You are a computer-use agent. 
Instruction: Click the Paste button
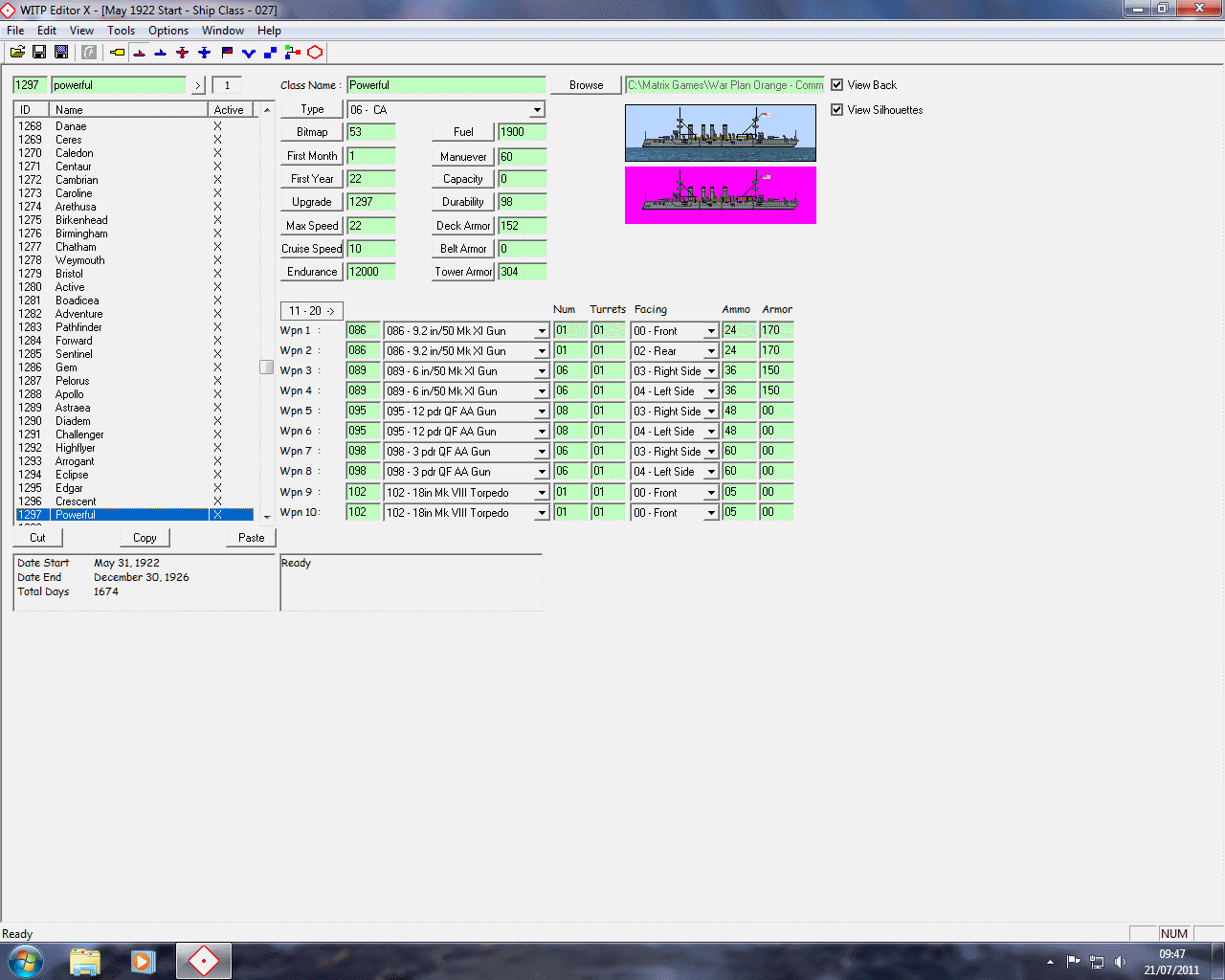(x=252, y=538)
